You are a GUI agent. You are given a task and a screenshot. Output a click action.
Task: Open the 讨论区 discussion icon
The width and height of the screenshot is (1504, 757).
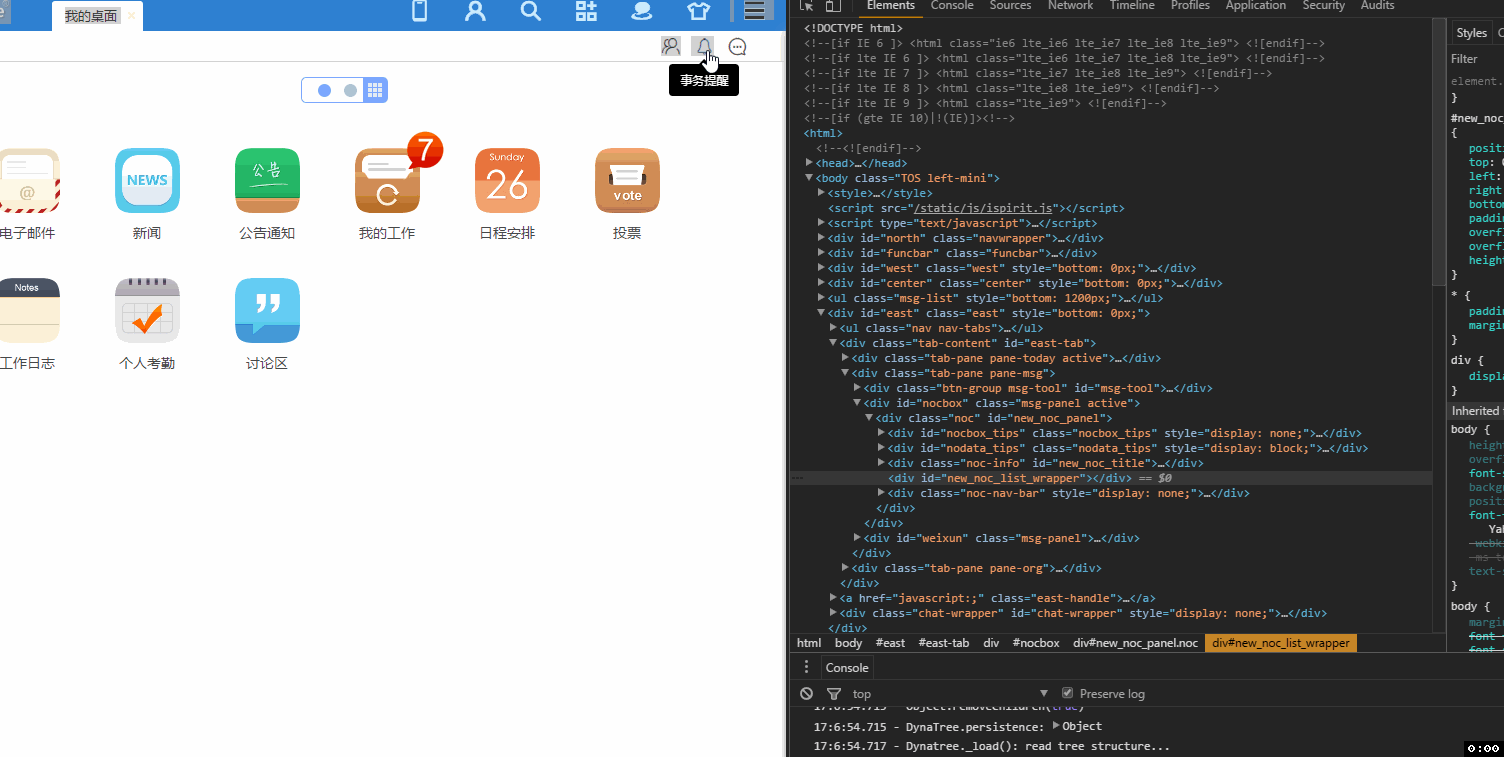pos(267,311)
